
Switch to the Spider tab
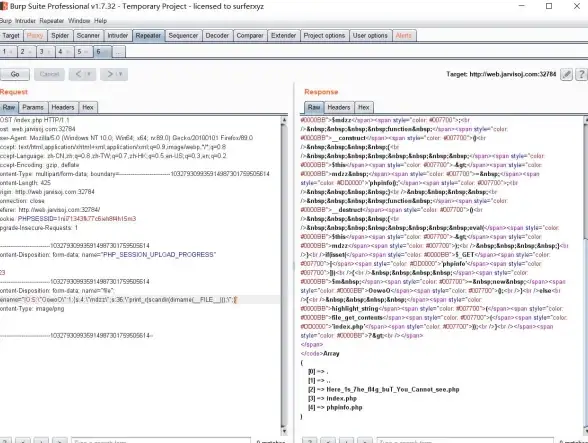pos(60,36)
